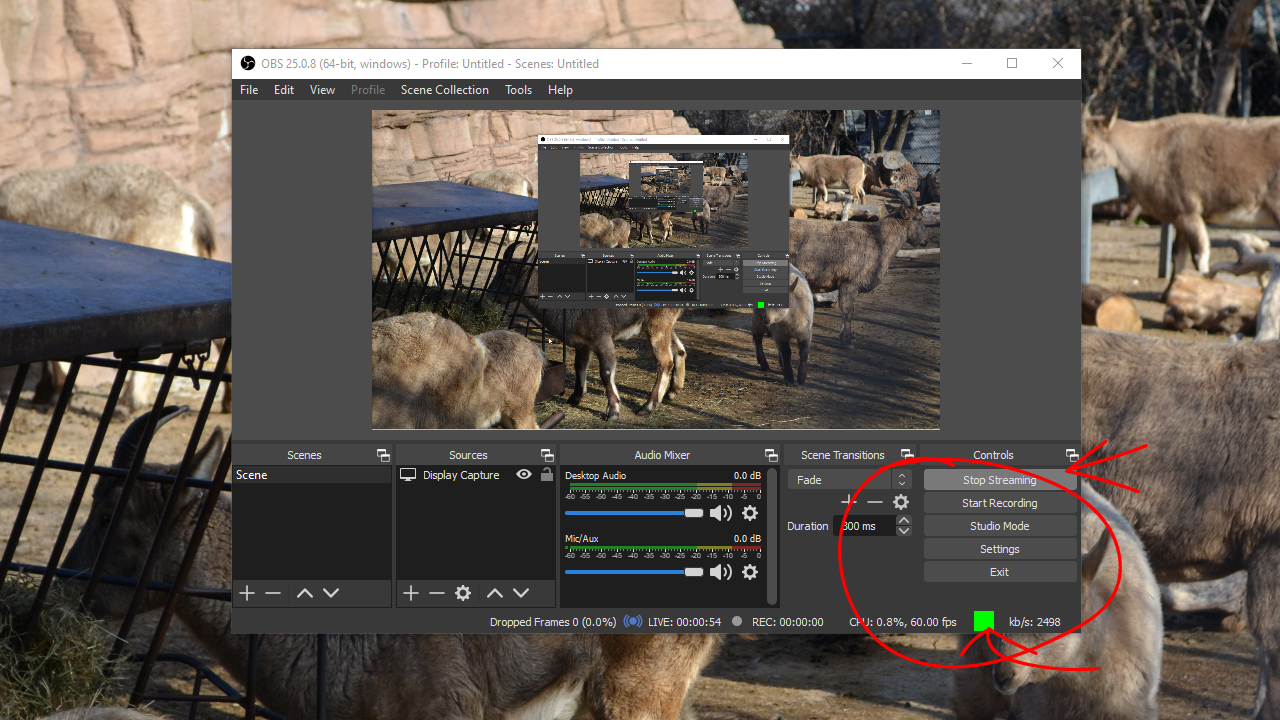
Task: Open Desktop Audio settings gear
Action: (750, 513)
